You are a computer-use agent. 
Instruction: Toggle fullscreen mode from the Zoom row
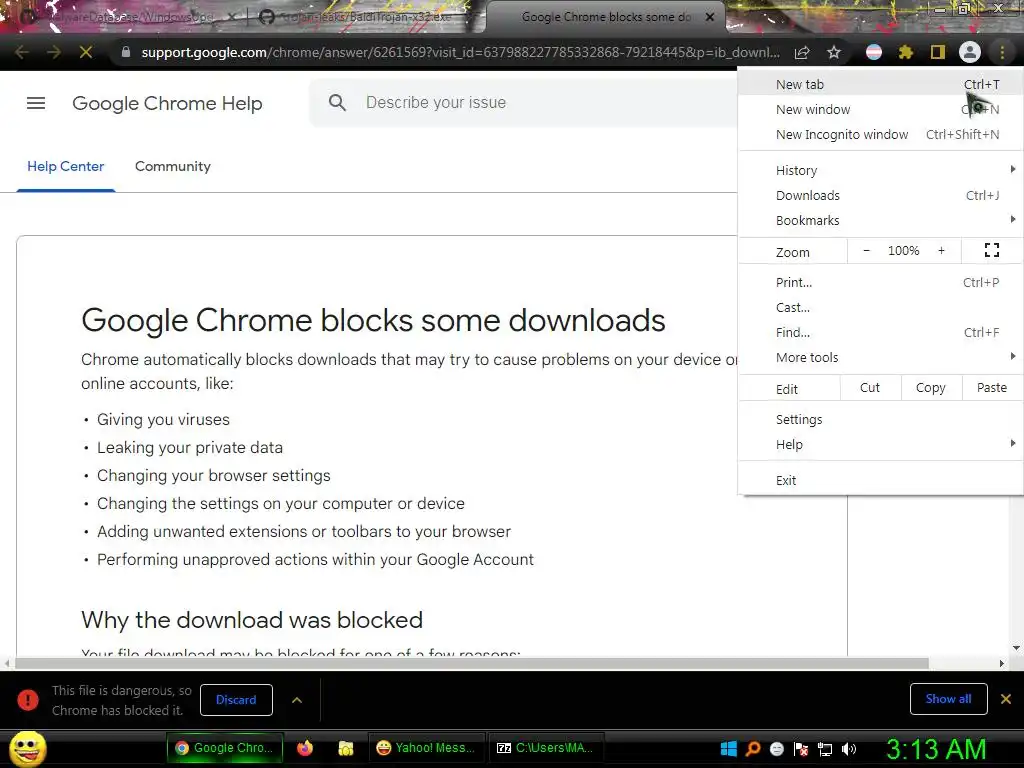(991, 250)
